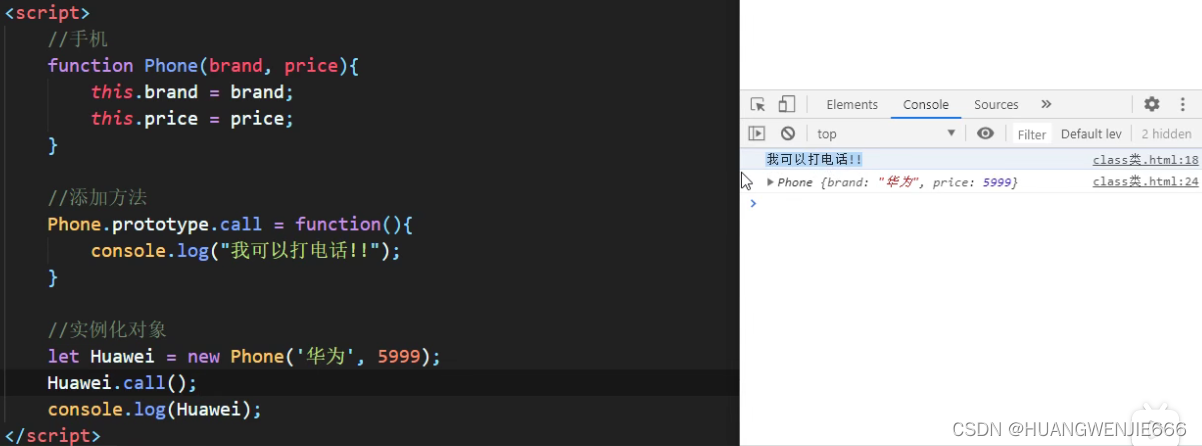Click the //添加方法 comment line

coord(97,197)
